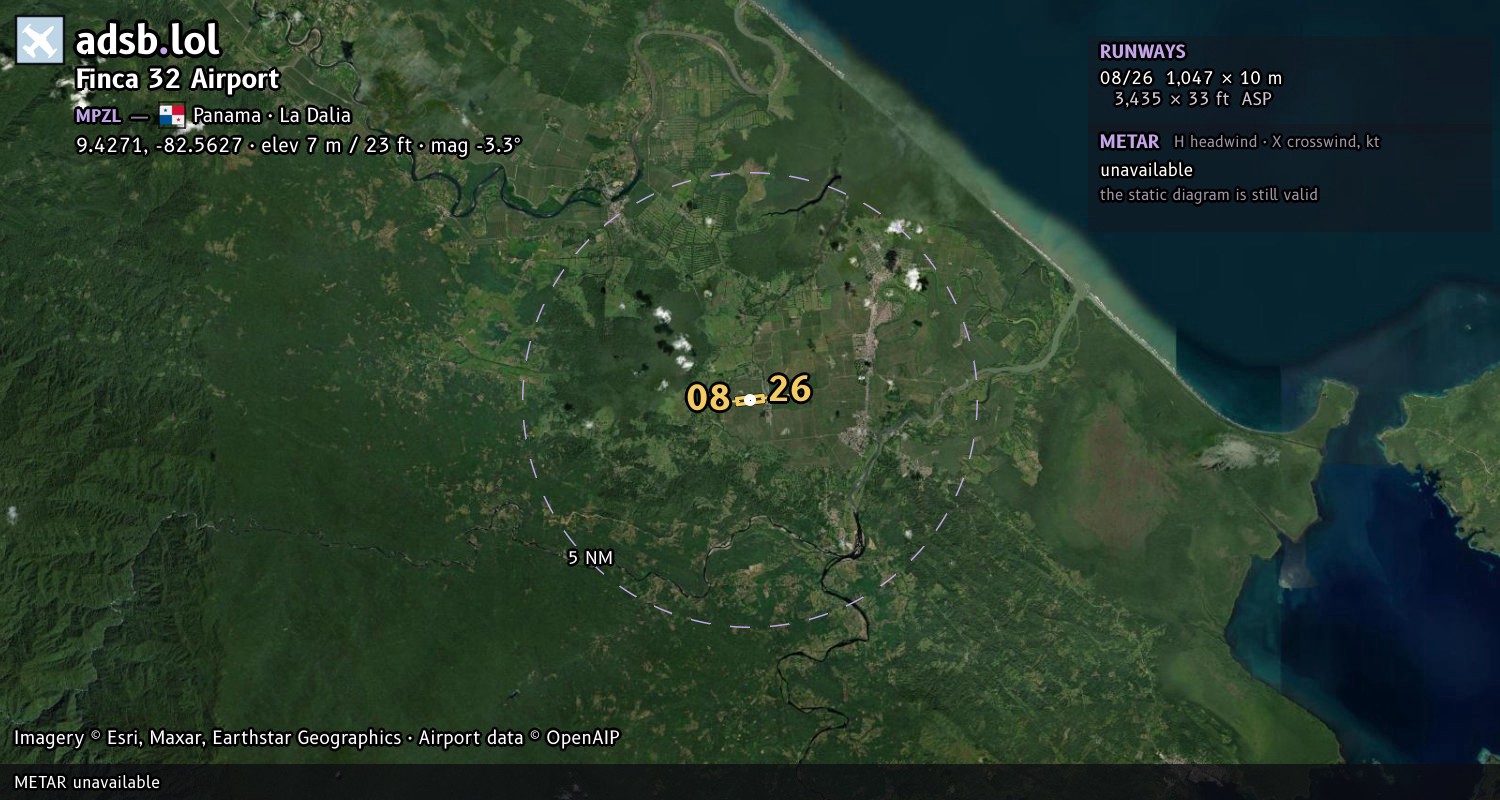Click the Panama flag icon
The height and width of the screenshot is (800, 1500).
[x=172, y=115]
